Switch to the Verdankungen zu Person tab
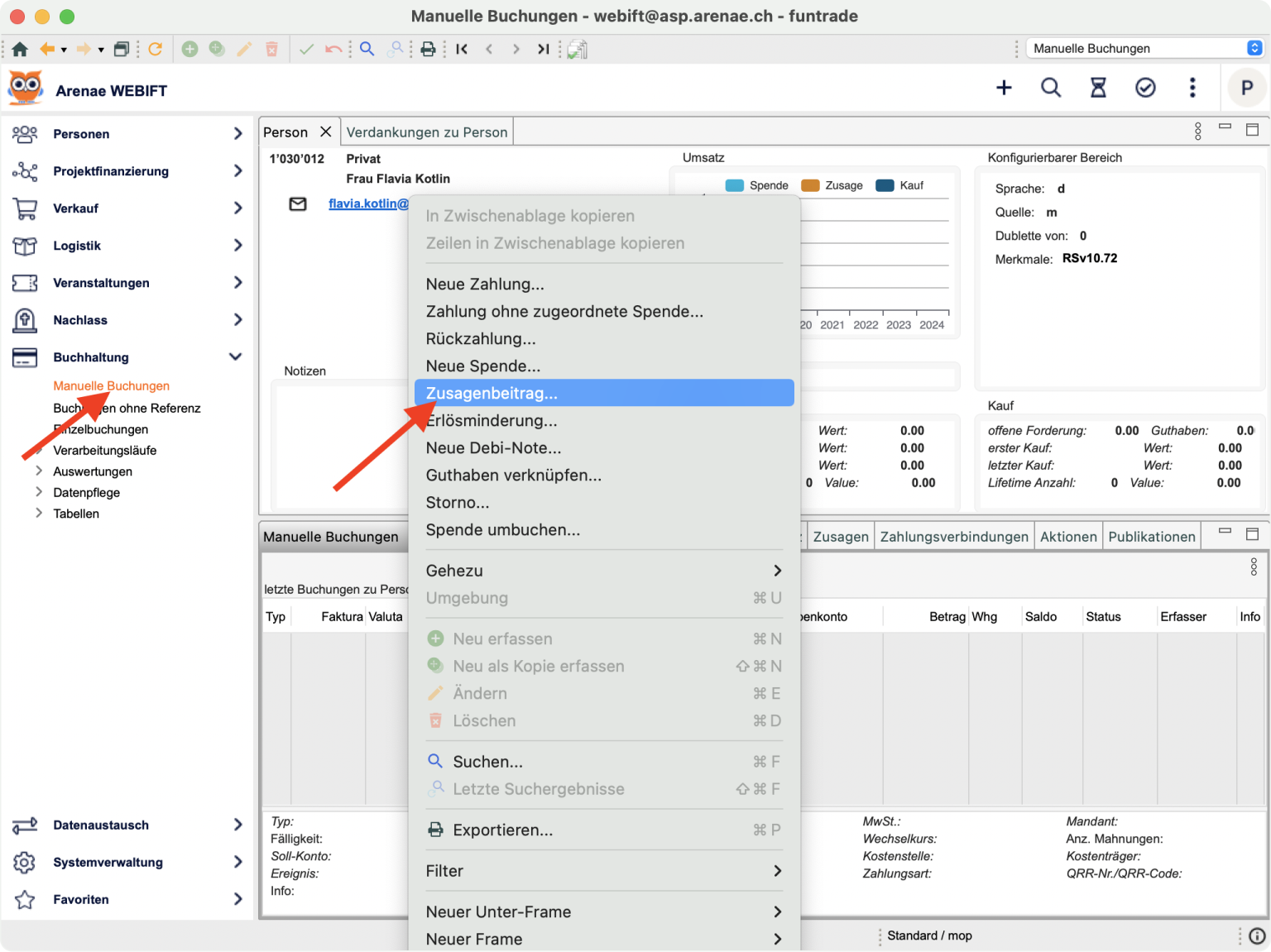1271x952 pixels. (x=426, y=132)
